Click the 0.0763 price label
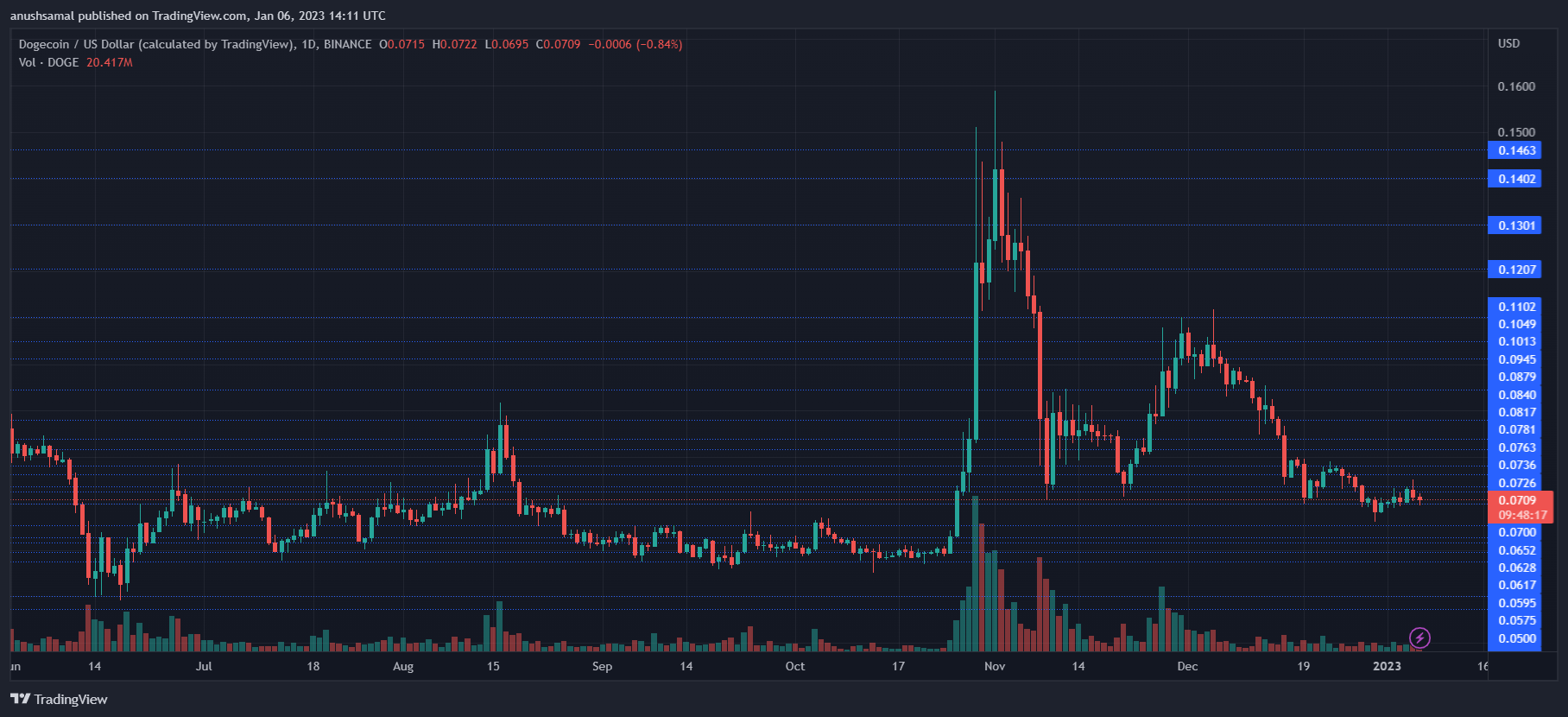The image size is (1568, 717). point(1514,447)
